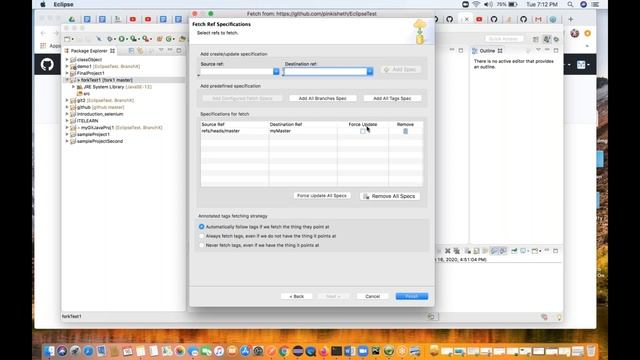Expand the demo1 project node

(67, 66)
